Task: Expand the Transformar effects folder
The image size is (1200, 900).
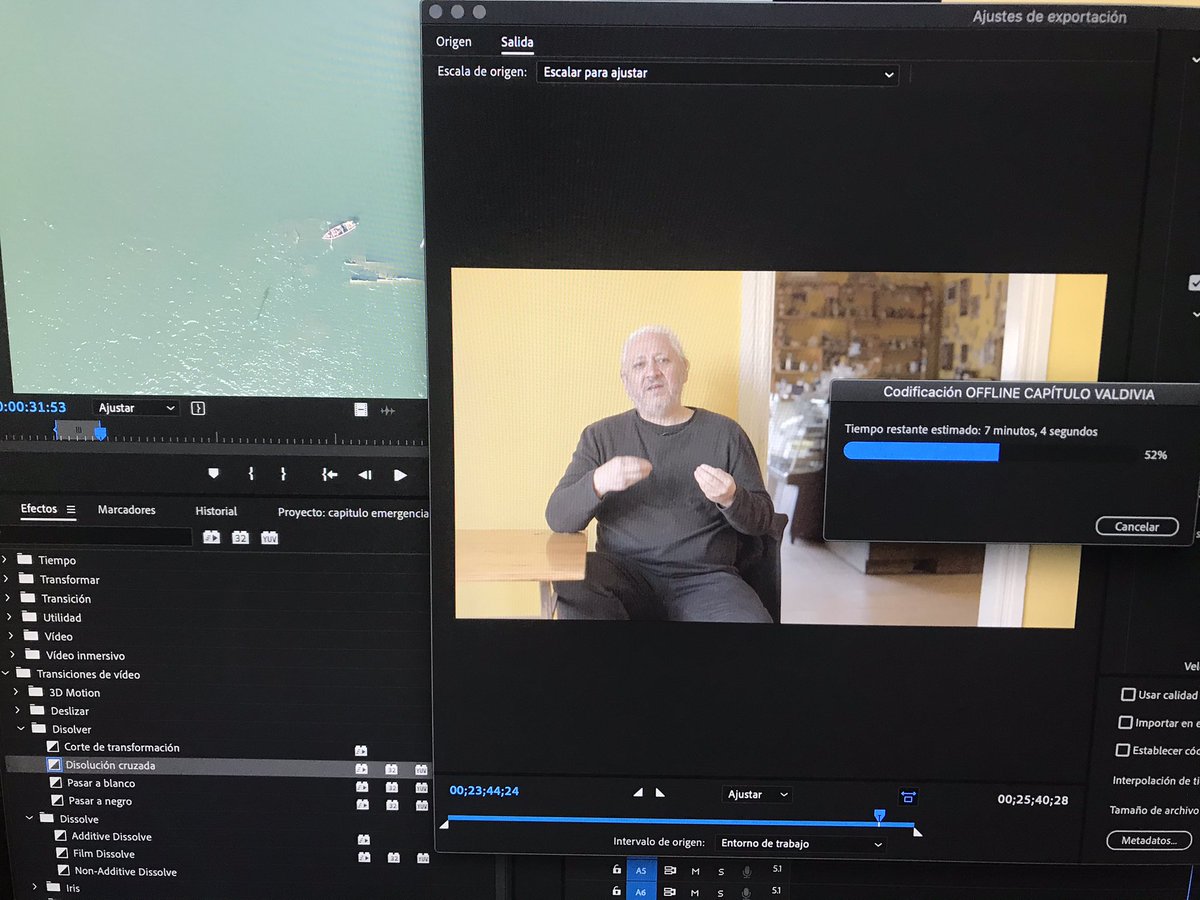Action: pyautogui.click(x=7, y=579)
